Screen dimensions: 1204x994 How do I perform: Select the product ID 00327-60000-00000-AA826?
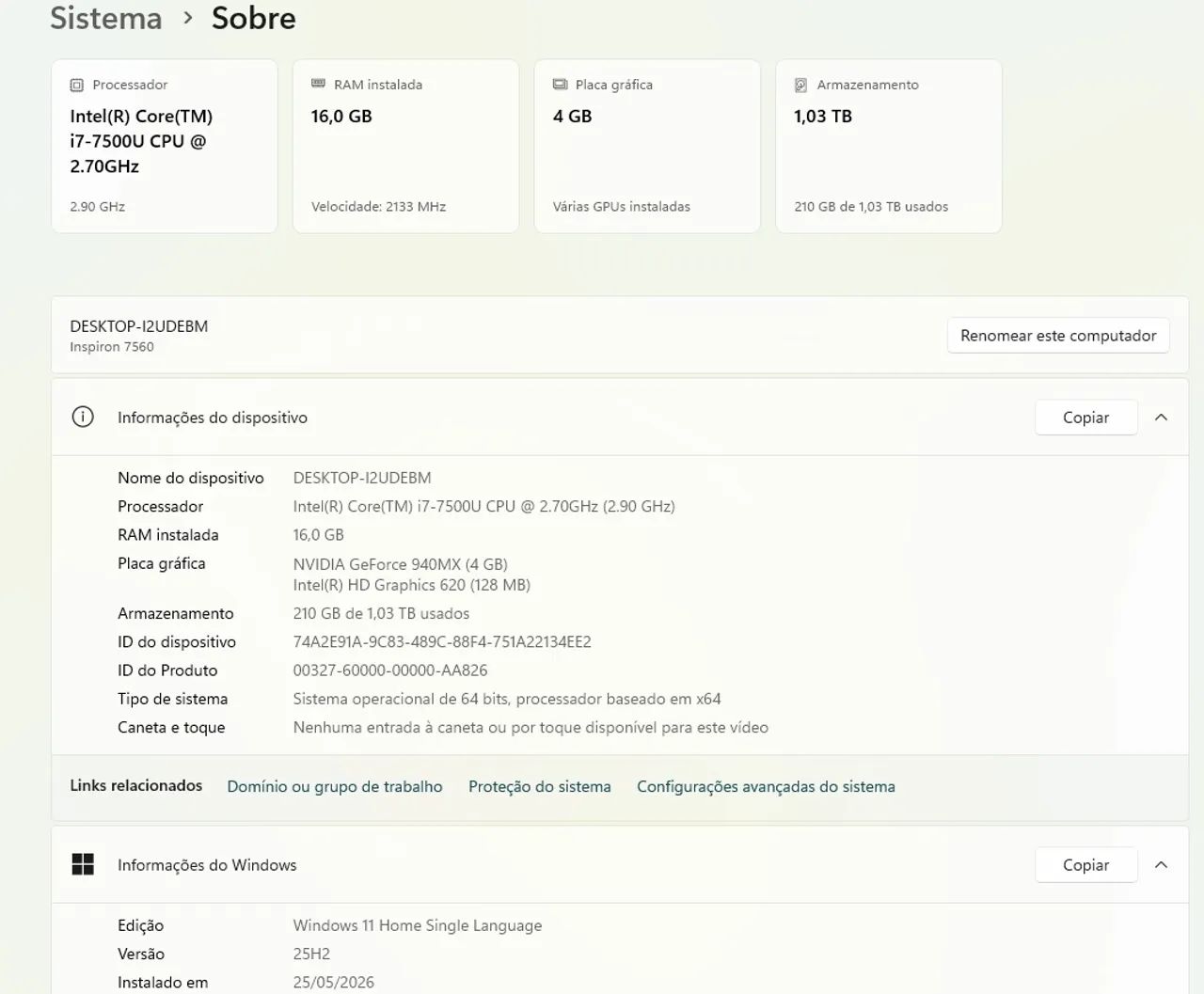[390, 671]
